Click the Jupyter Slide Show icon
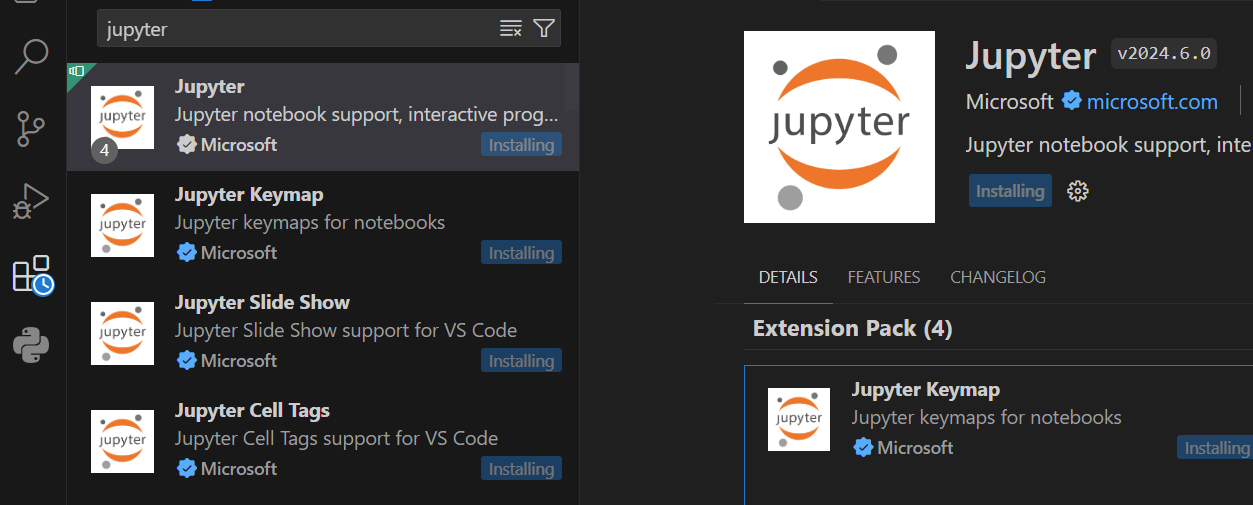This screenshot has height=505, width=1253. pos(122,333)
